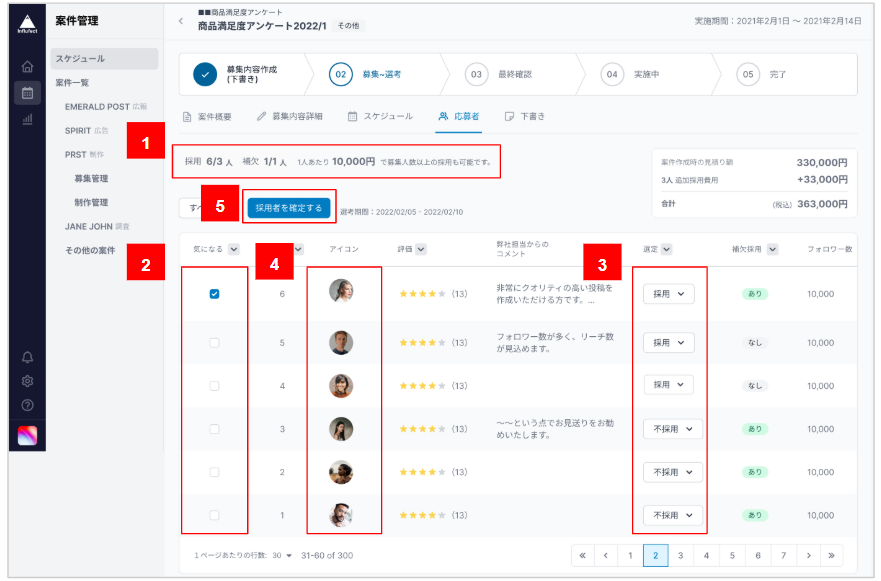
Task: Go to previous page arrow
Action: coord(606,556)
